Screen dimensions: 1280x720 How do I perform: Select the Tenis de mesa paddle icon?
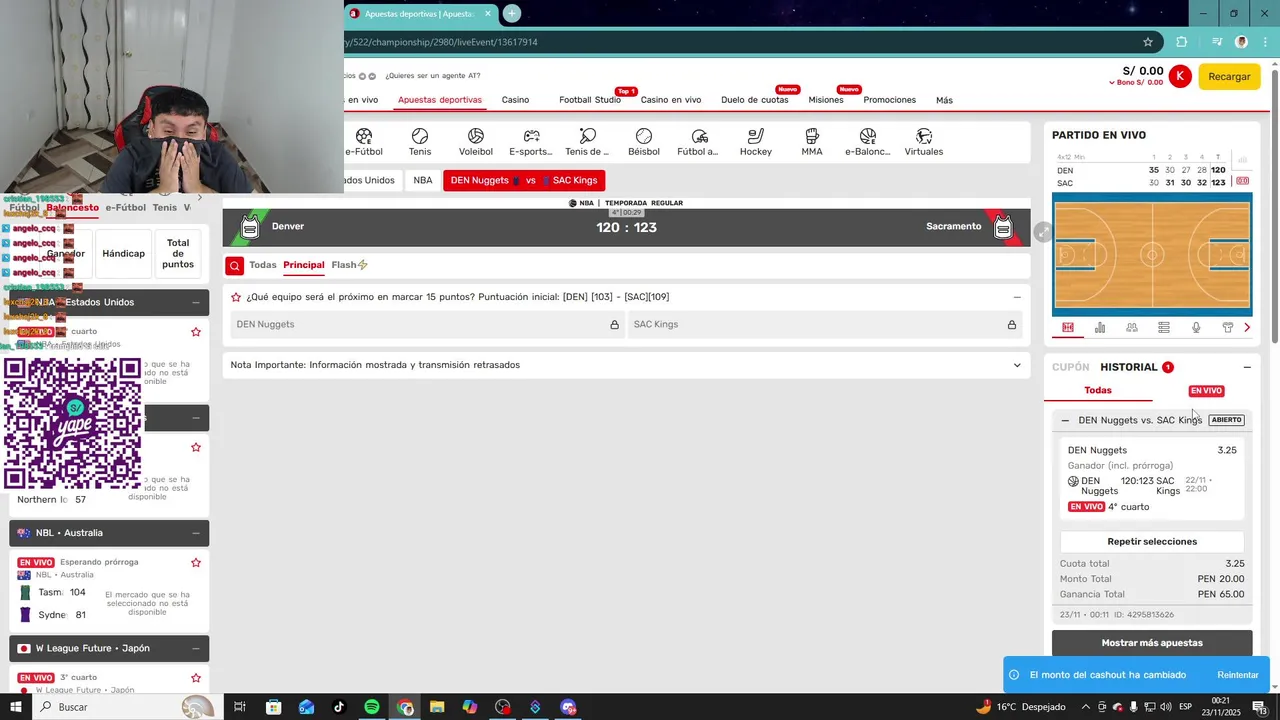587,136
